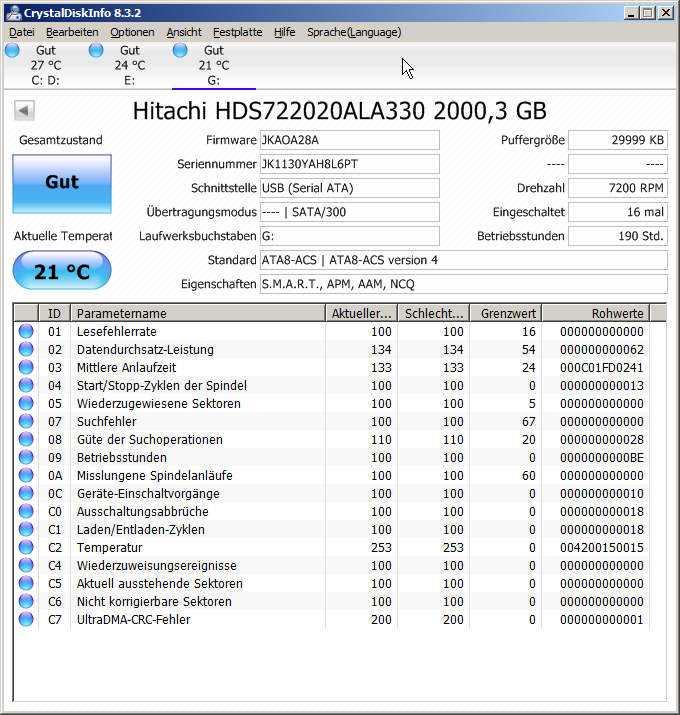680x715 pixels.
Task: Click the Standard field ATA8-ACS version 4
Action: click(x=464, y=260)
